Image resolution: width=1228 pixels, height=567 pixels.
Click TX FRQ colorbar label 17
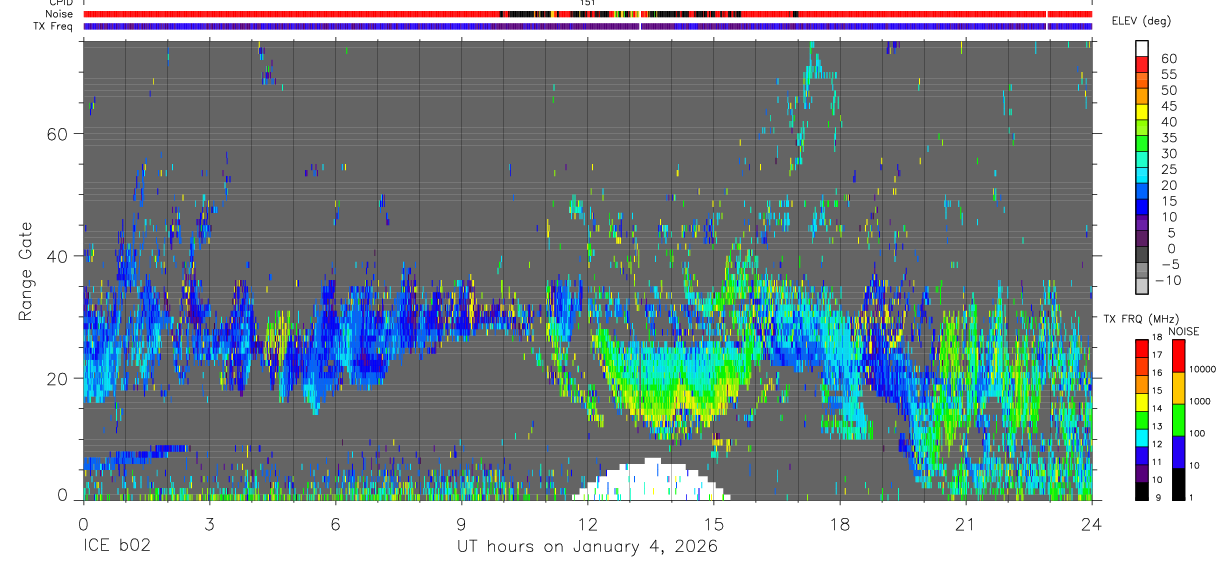tap(1156, 355)
